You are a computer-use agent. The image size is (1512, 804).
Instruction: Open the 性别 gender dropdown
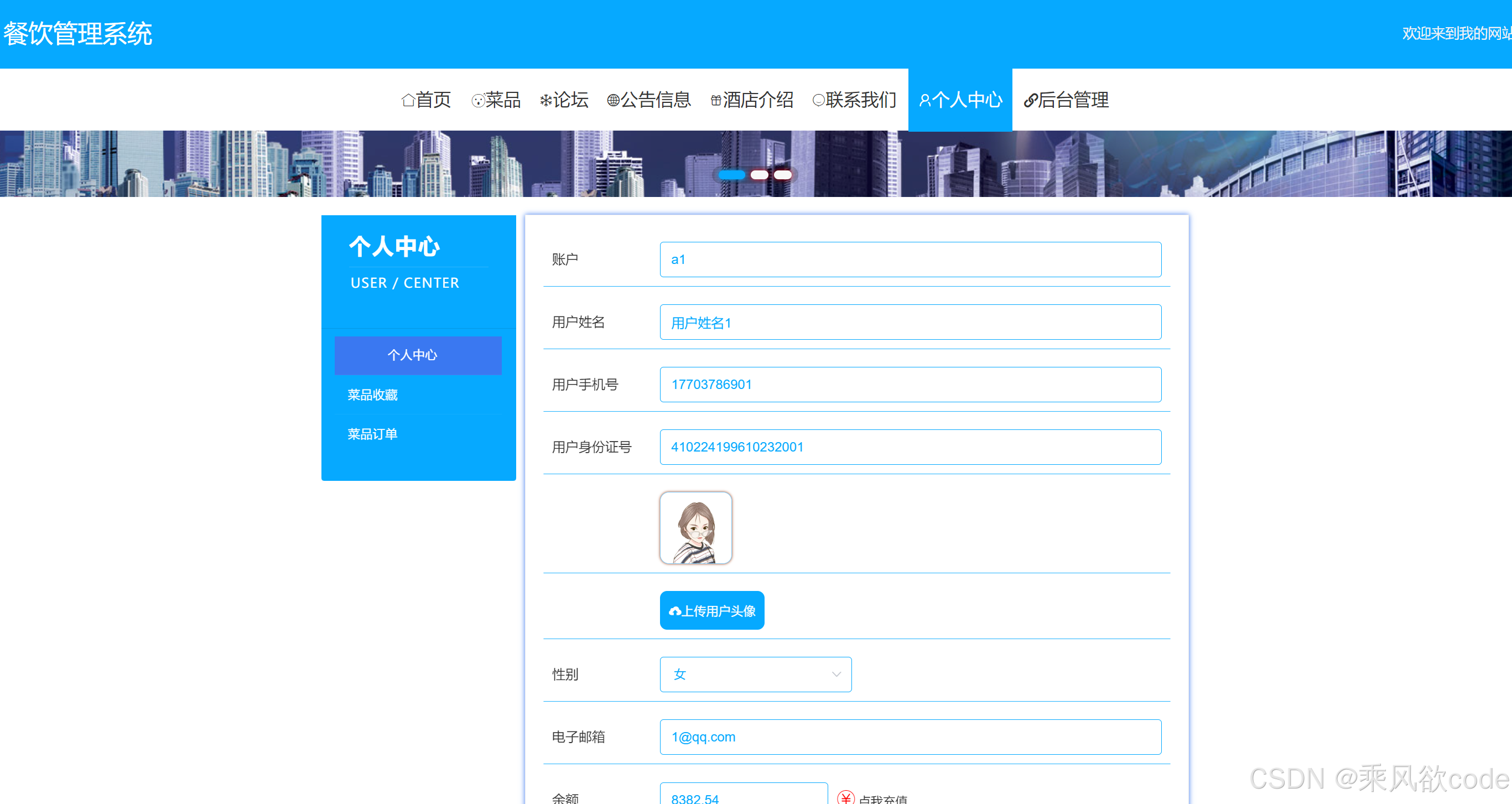click(755, 675)
